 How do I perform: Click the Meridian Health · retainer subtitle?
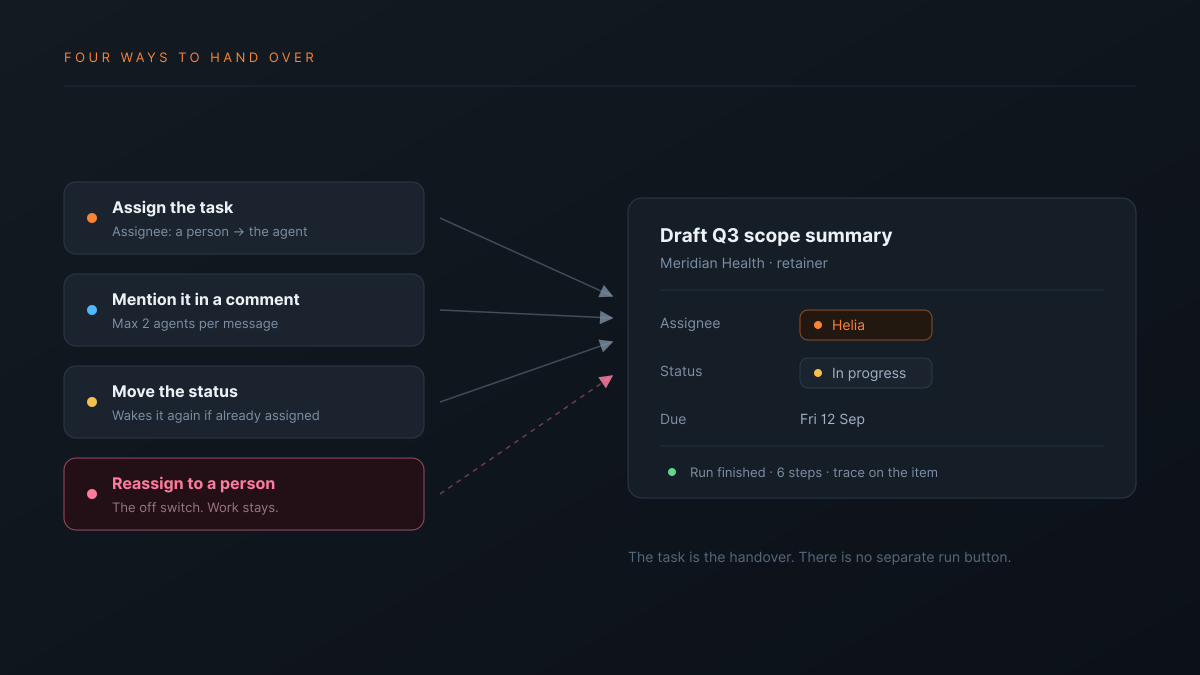(x=744, y=263)
